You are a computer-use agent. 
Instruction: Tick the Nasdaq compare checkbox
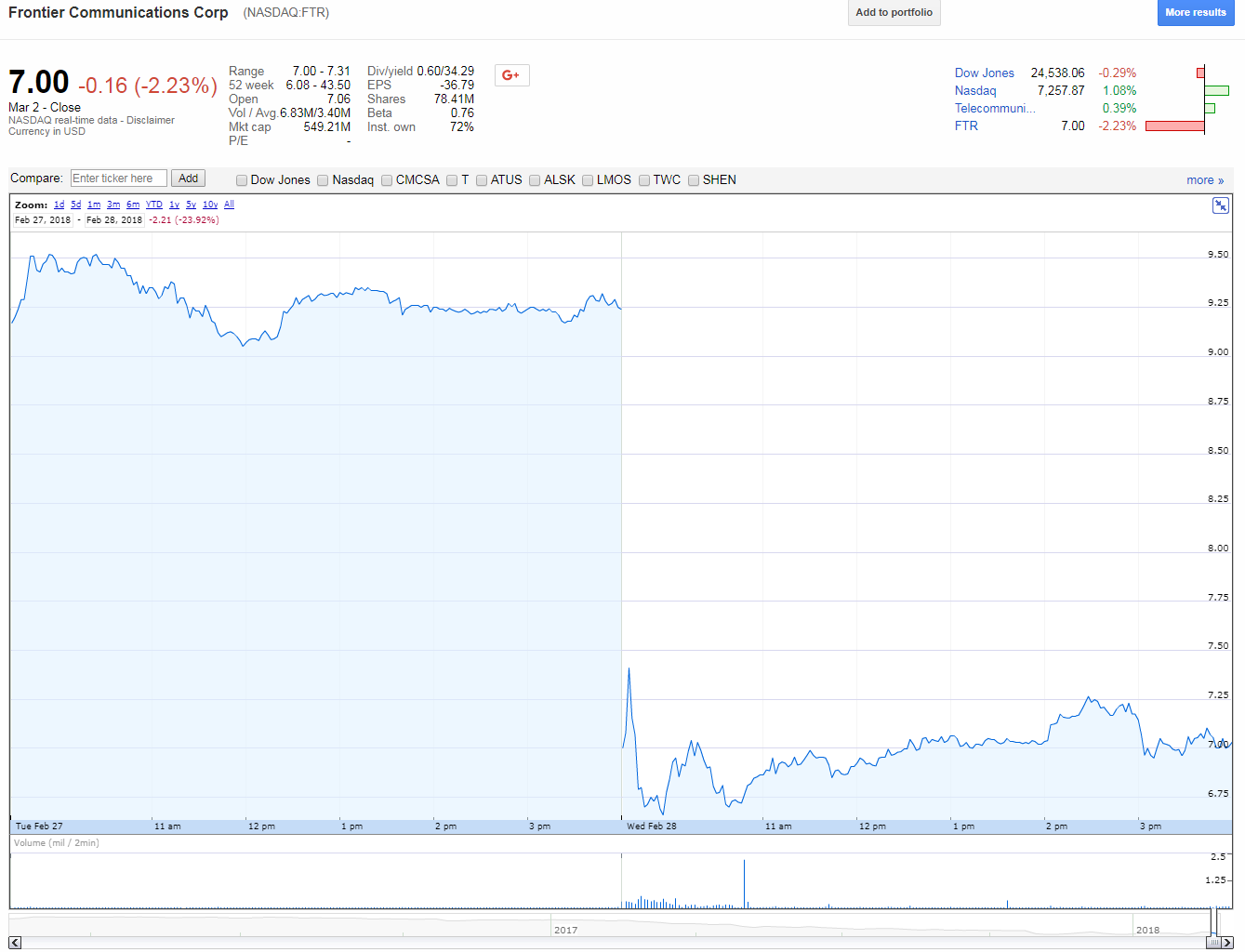(323, 180)
